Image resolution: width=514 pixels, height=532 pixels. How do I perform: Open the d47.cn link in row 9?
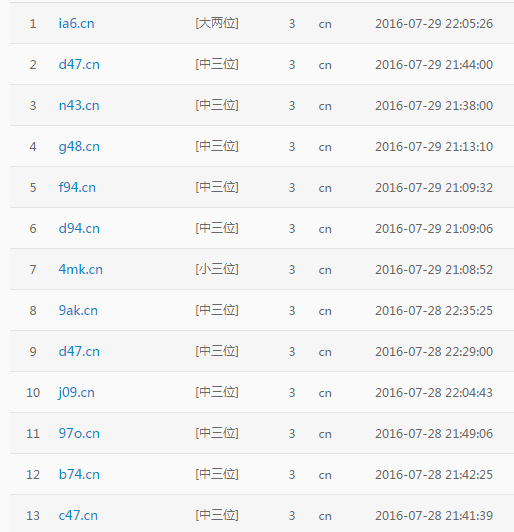[79, 352]
